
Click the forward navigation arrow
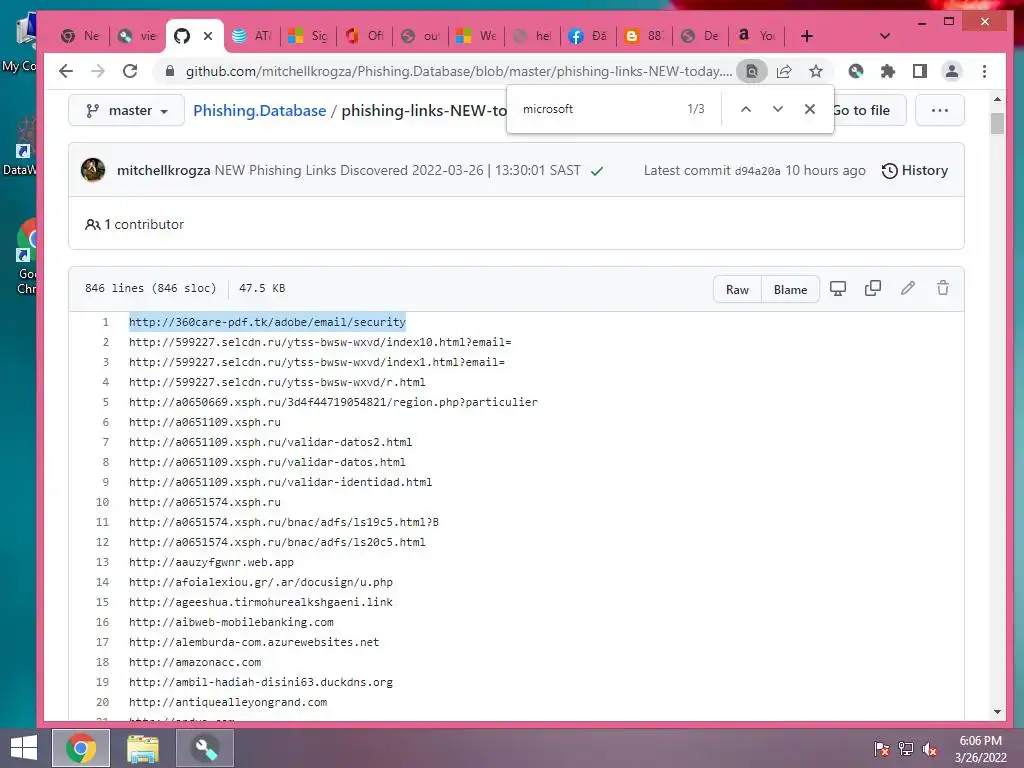[x=98, y=71]
